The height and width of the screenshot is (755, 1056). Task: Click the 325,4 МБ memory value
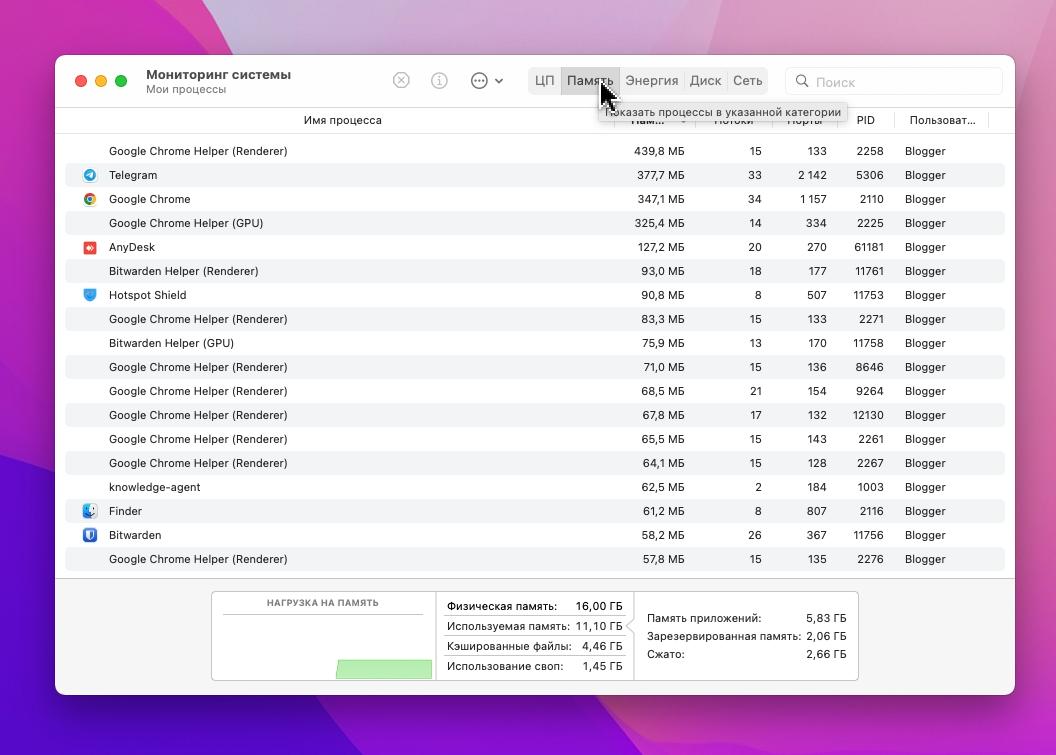tap(659, 223)
